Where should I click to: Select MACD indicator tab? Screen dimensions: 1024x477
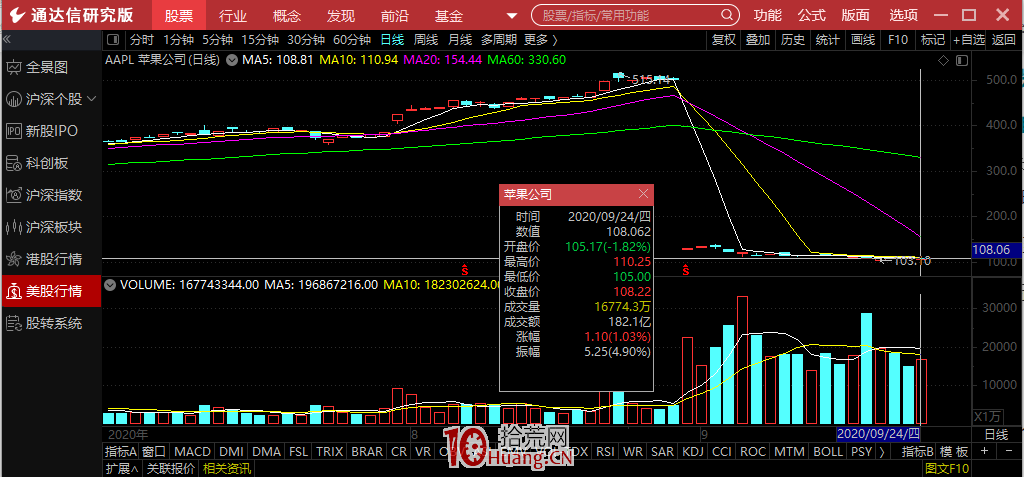[x=193, y=452]
